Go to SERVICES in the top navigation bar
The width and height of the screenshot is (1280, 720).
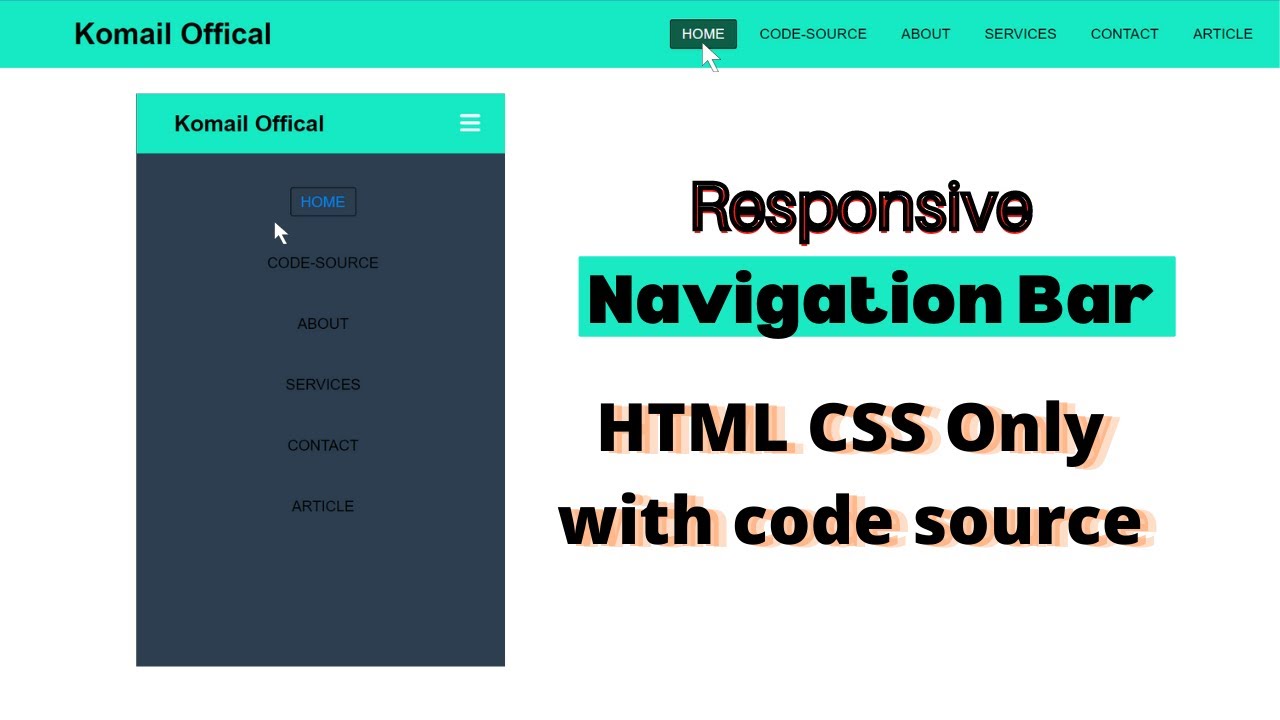click(1020, 34)
